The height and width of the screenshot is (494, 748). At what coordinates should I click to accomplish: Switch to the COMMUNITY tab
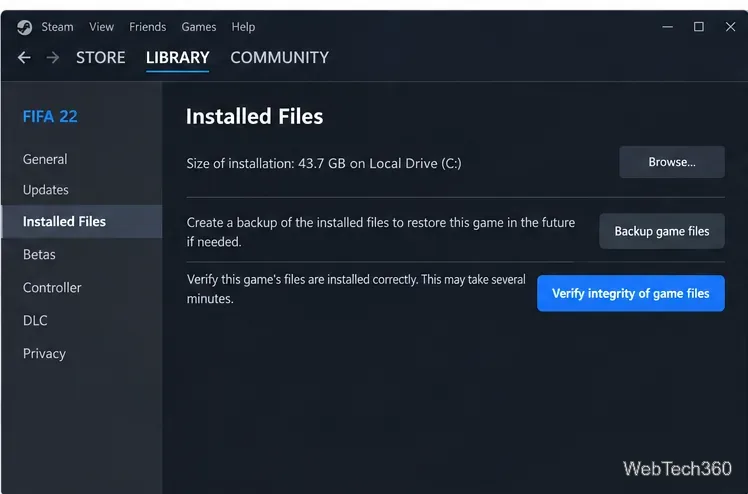pyautogui.click(x=280, y=58)
